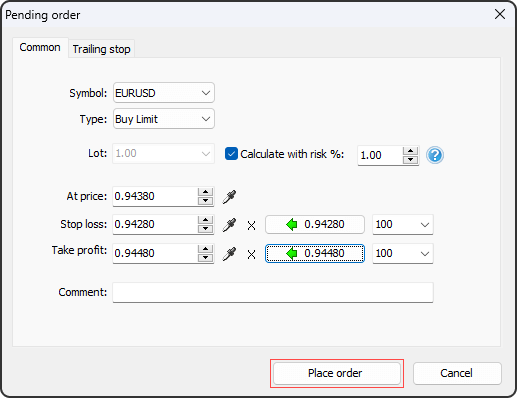Focus the Take profit input field
The height and width of the screenshot is (398, 517).
coord(155,253)
